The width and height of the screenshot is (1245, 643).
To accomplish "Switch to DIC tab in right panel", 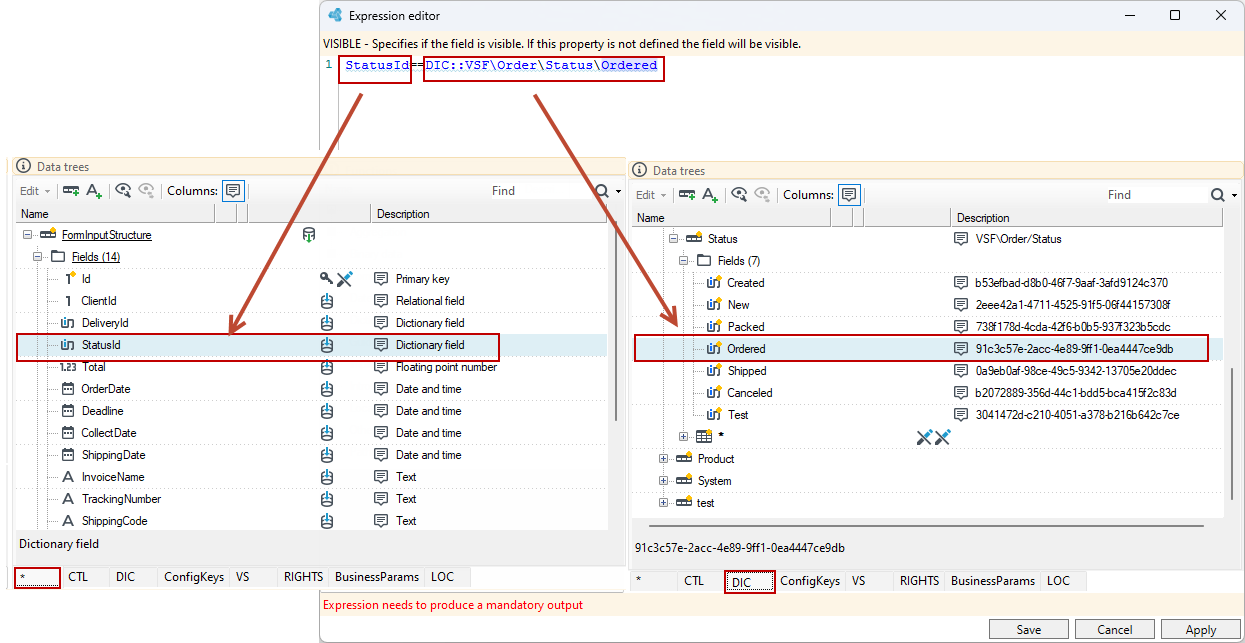I will [x=750, y=582].
